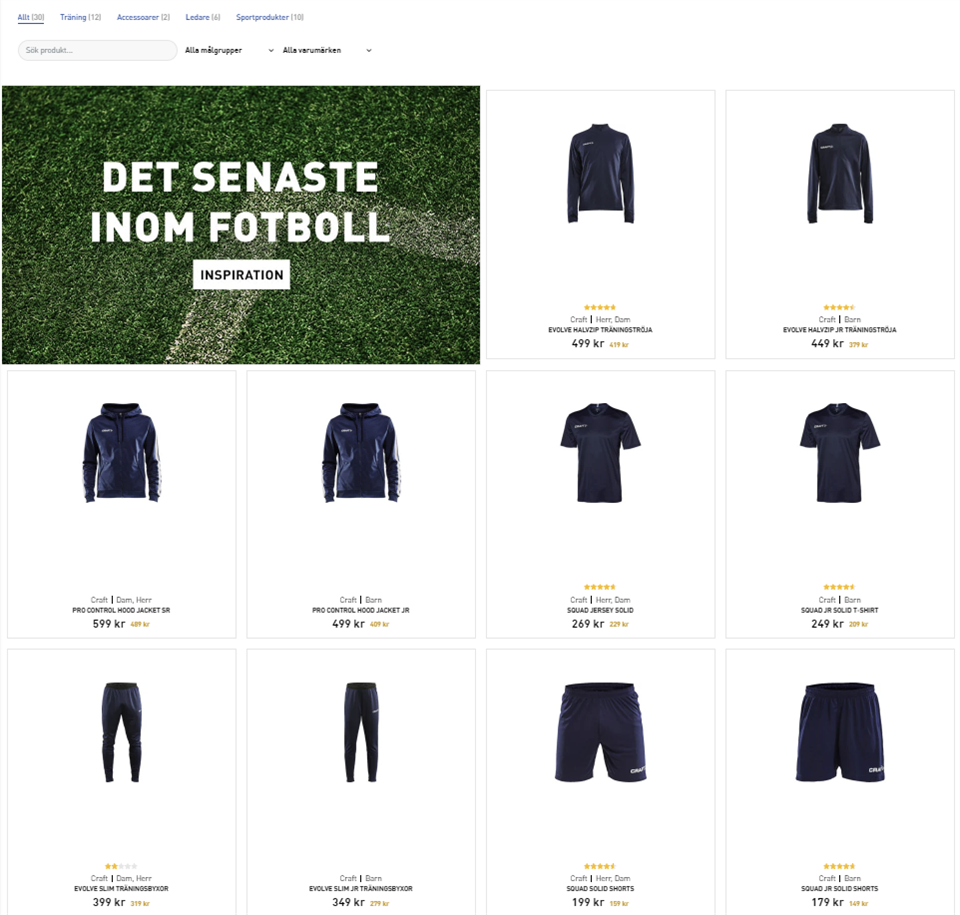Image resolution: width=960 pixels, height=915 pixels.
Task: Open the Allt (30) tab
Action: click(x=31, y=17)
